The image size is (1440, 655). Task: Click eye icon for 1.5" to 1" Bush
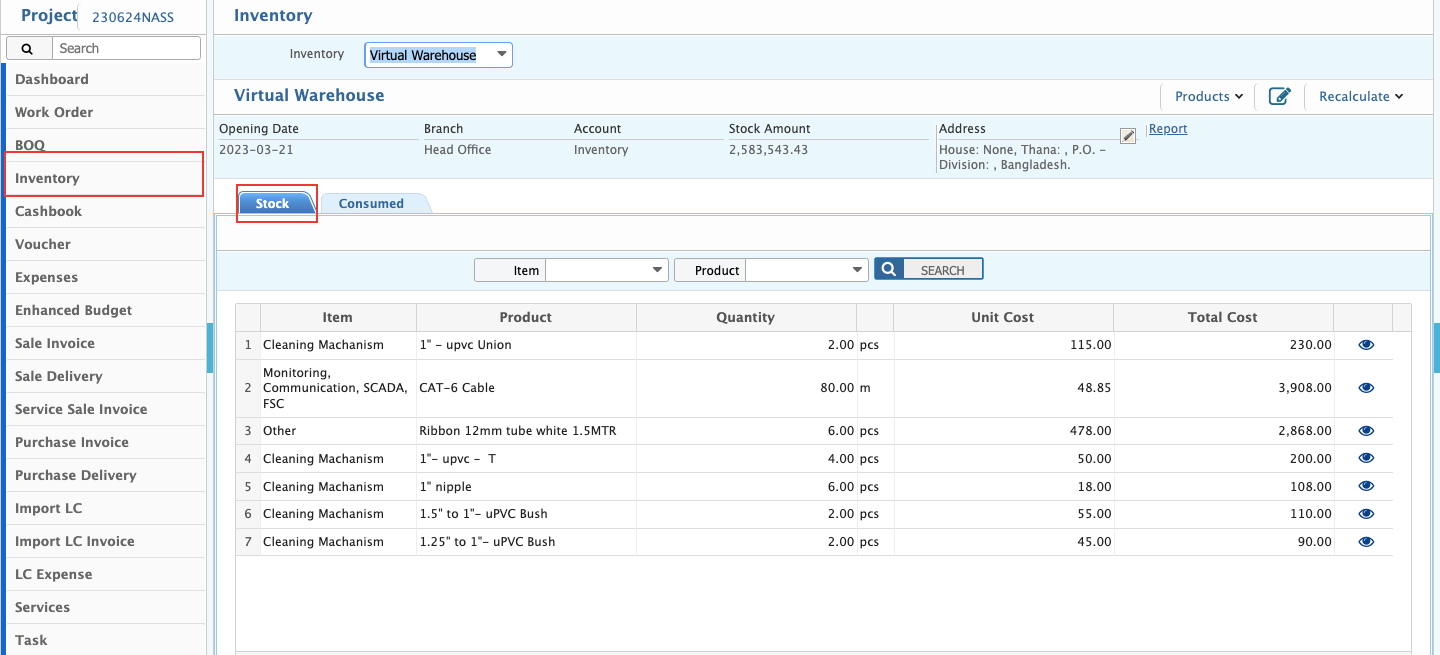click(x=1366, y=514)
